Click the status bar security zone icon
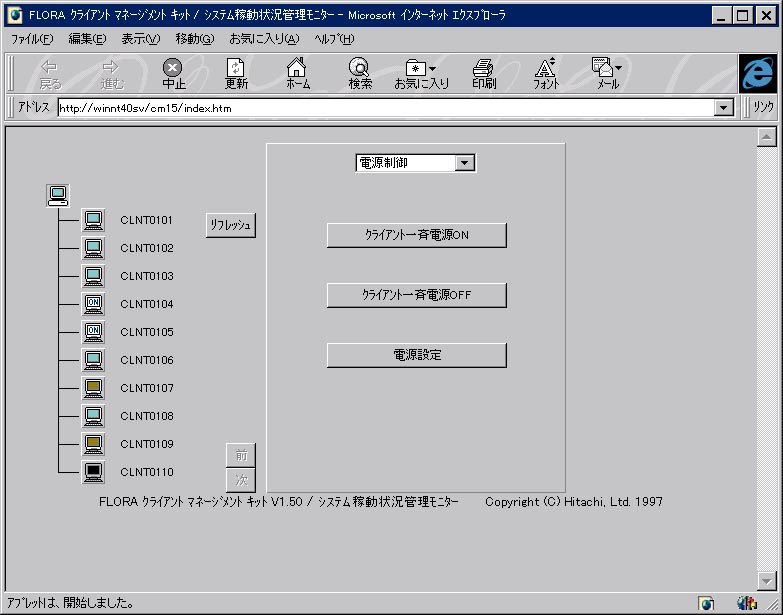783x615 pixels. click(706, 603)
